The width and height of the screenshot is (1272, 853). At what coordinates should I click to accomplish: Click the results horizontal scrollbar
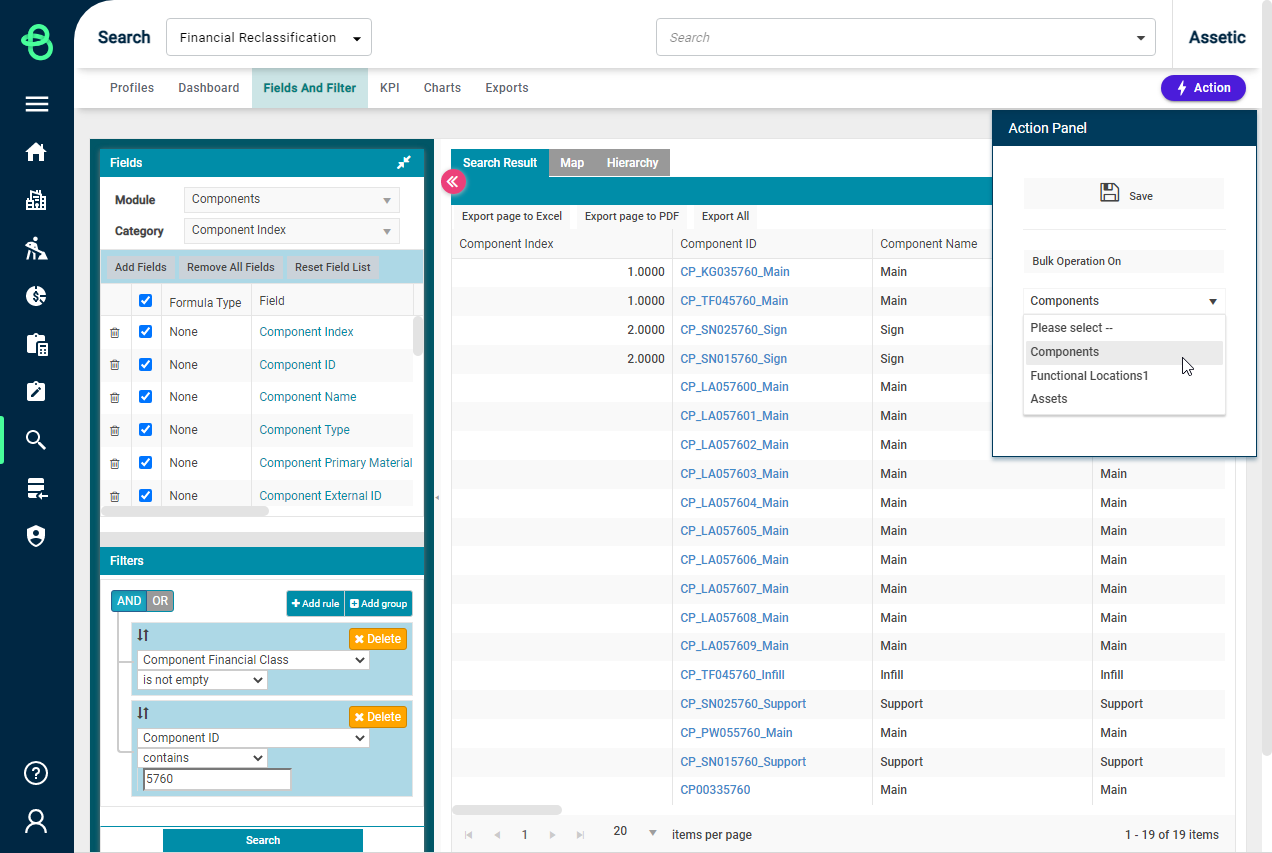point(507,810)
